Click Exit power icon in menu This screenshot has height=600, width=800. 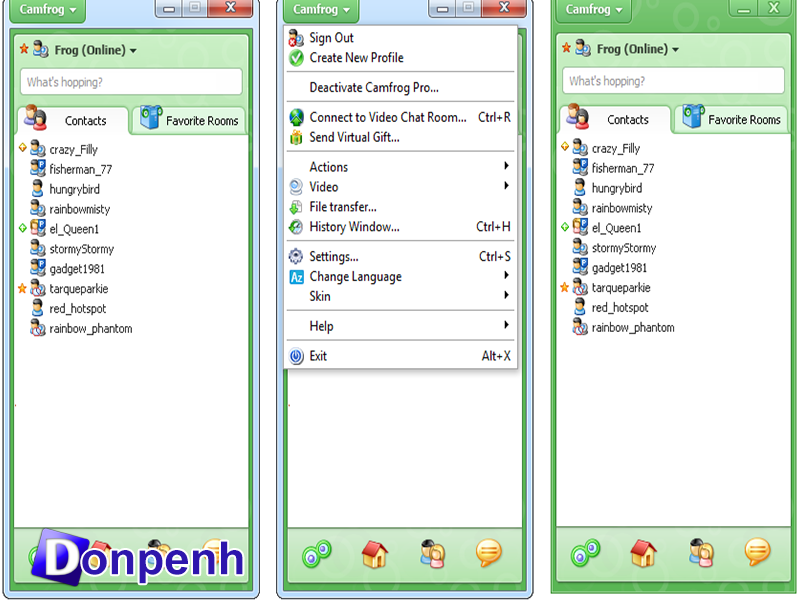pyautogui.click(x=296, y=356)
